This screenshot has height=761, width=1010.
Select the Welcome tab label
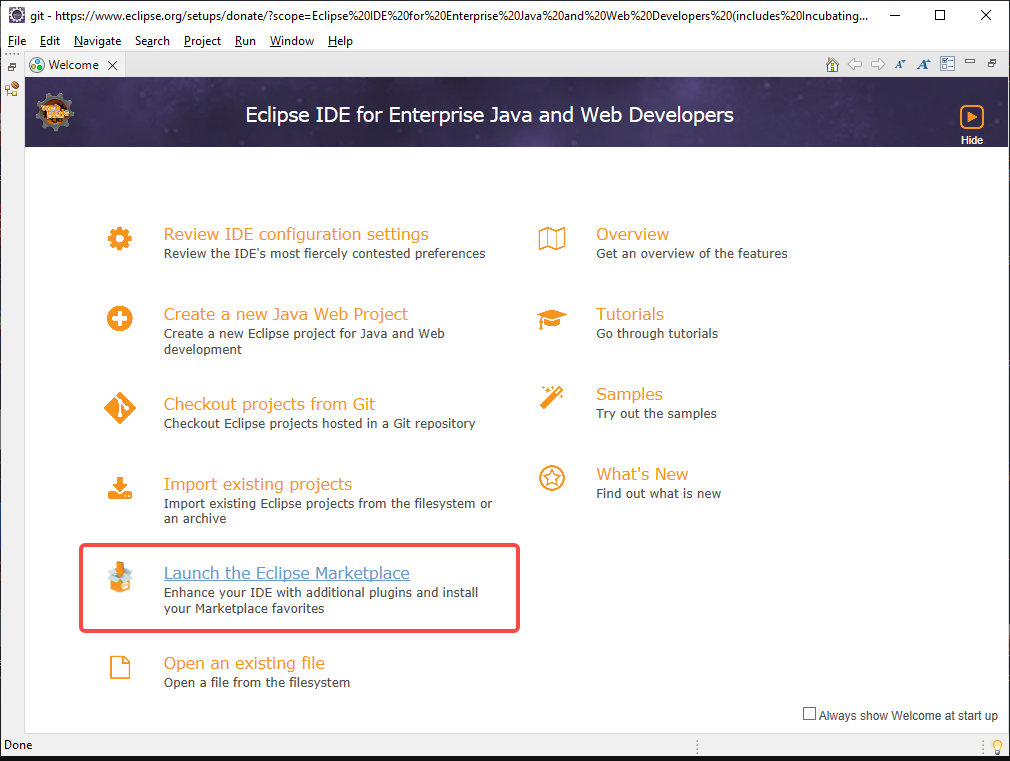click(x=73, y=65)
